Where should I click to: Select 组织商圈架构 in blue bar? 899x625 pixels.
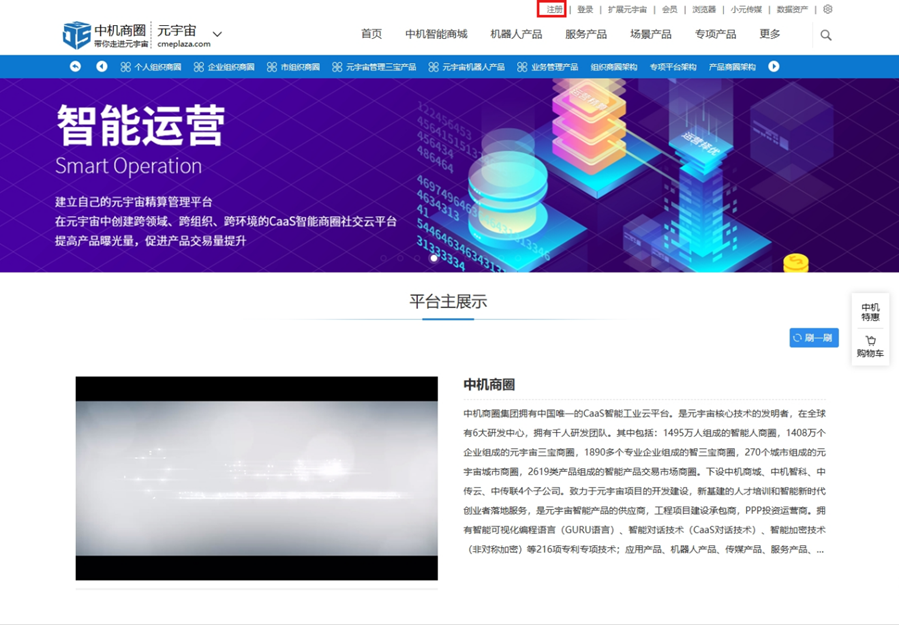pos(613,67)
